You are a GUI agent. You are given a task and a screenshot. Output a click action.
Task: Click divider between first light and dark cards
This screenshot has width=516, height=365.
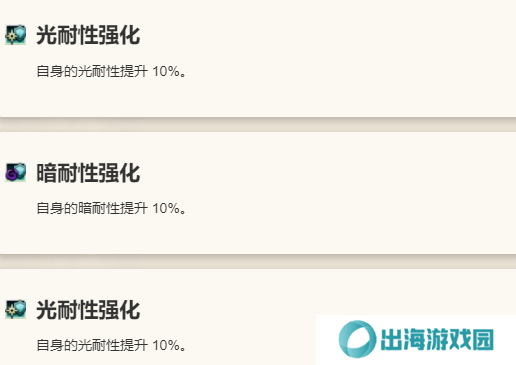[258, 125]
